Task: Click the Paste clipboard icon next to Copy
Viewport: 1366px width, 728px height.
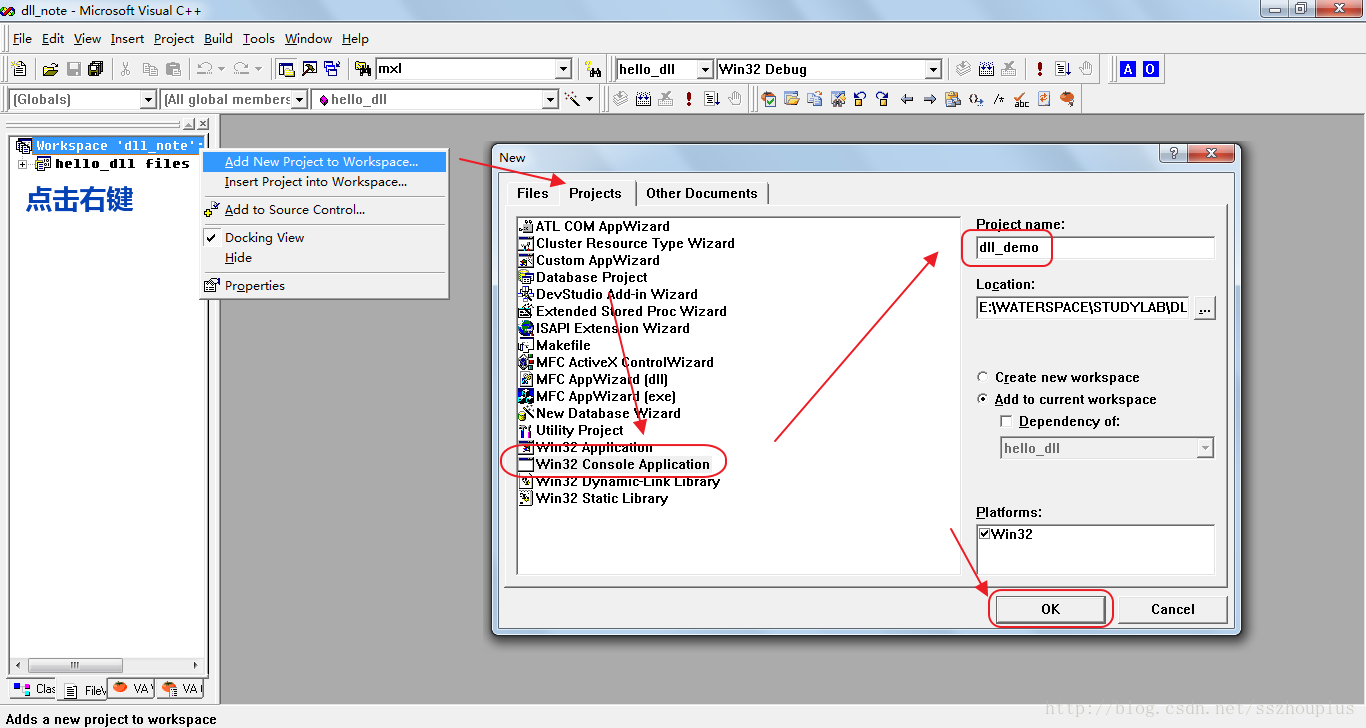Action: click(173, 69)
